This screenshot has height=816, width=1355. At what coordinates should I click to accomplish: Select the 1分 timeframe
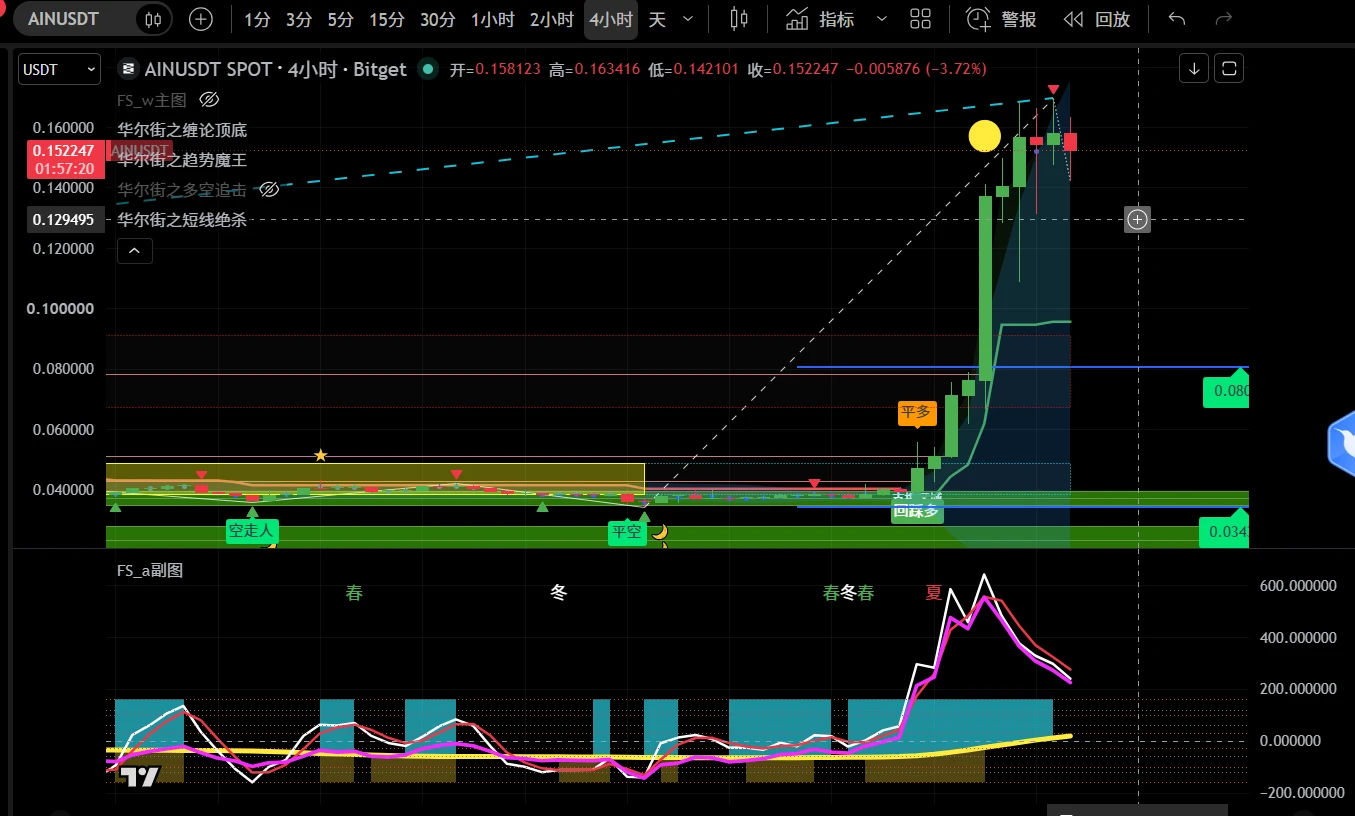pos(257,19)
